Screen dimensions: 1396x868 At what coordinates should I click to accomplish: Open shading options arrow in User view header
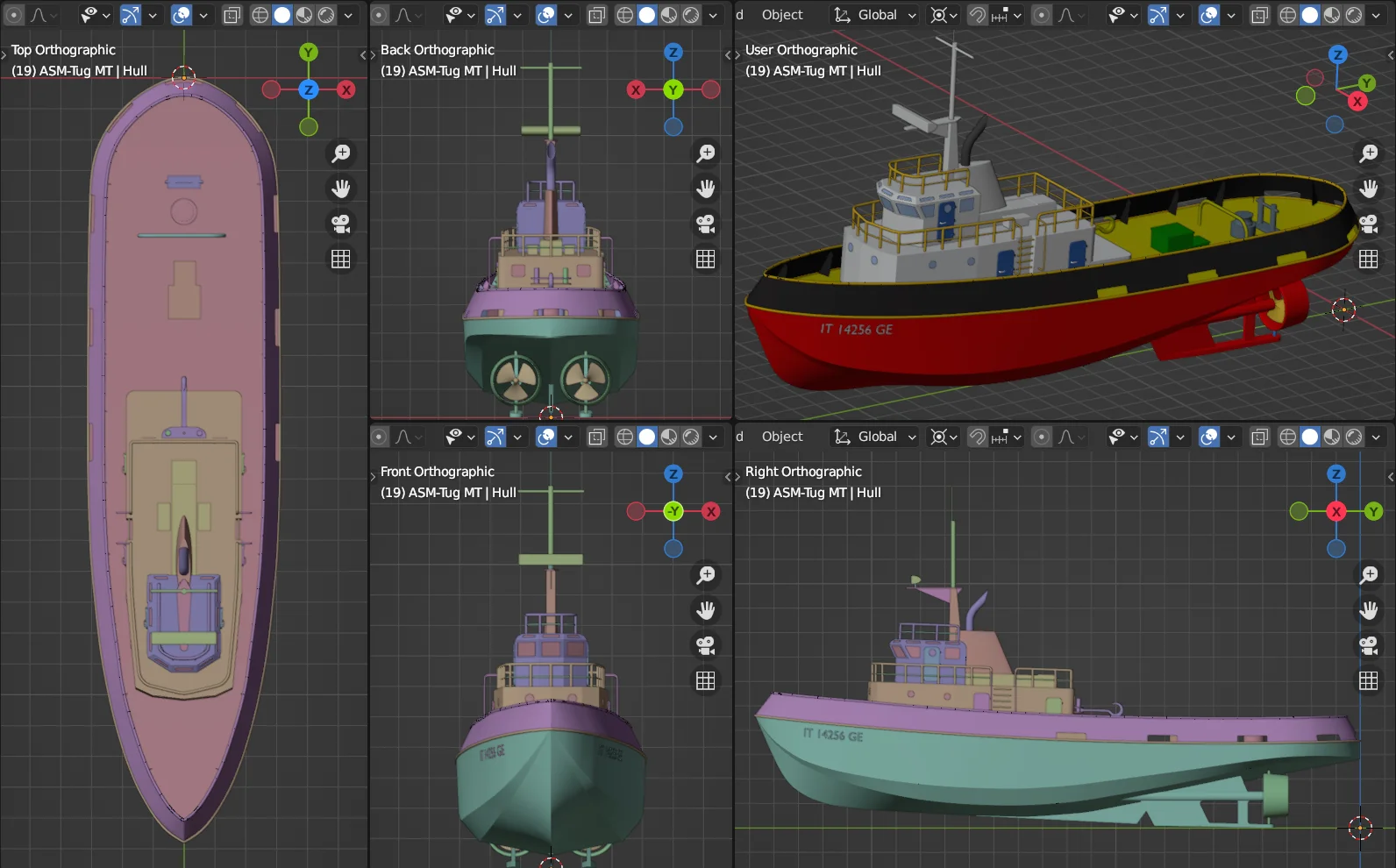point(1376,15)
